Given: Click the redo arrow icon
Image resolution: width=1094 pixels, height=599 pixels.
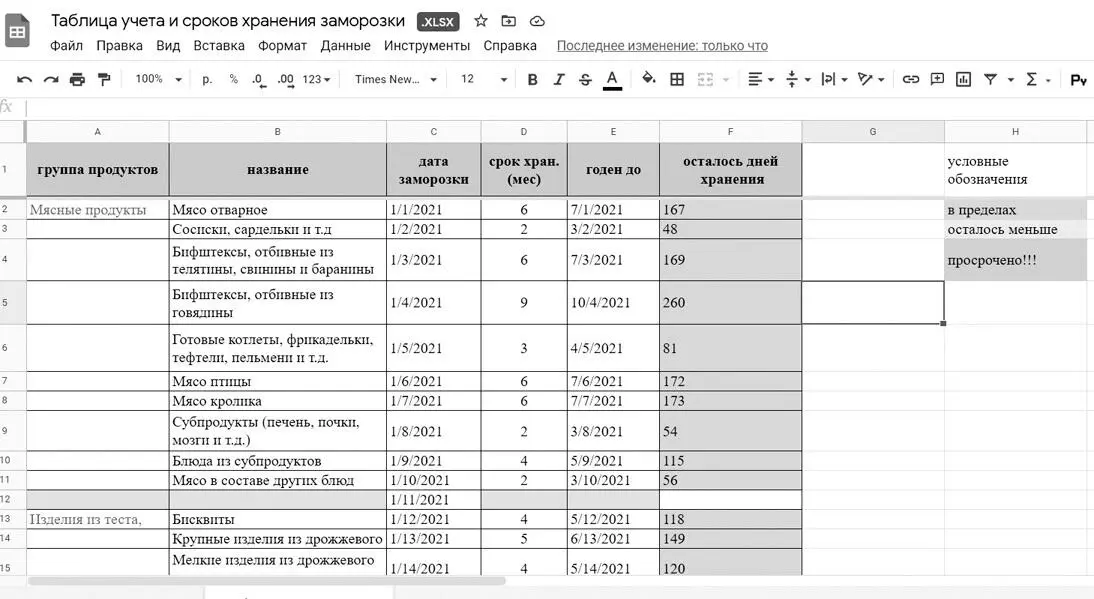Looking at the screenshot, I should click(x=51, y=79).
